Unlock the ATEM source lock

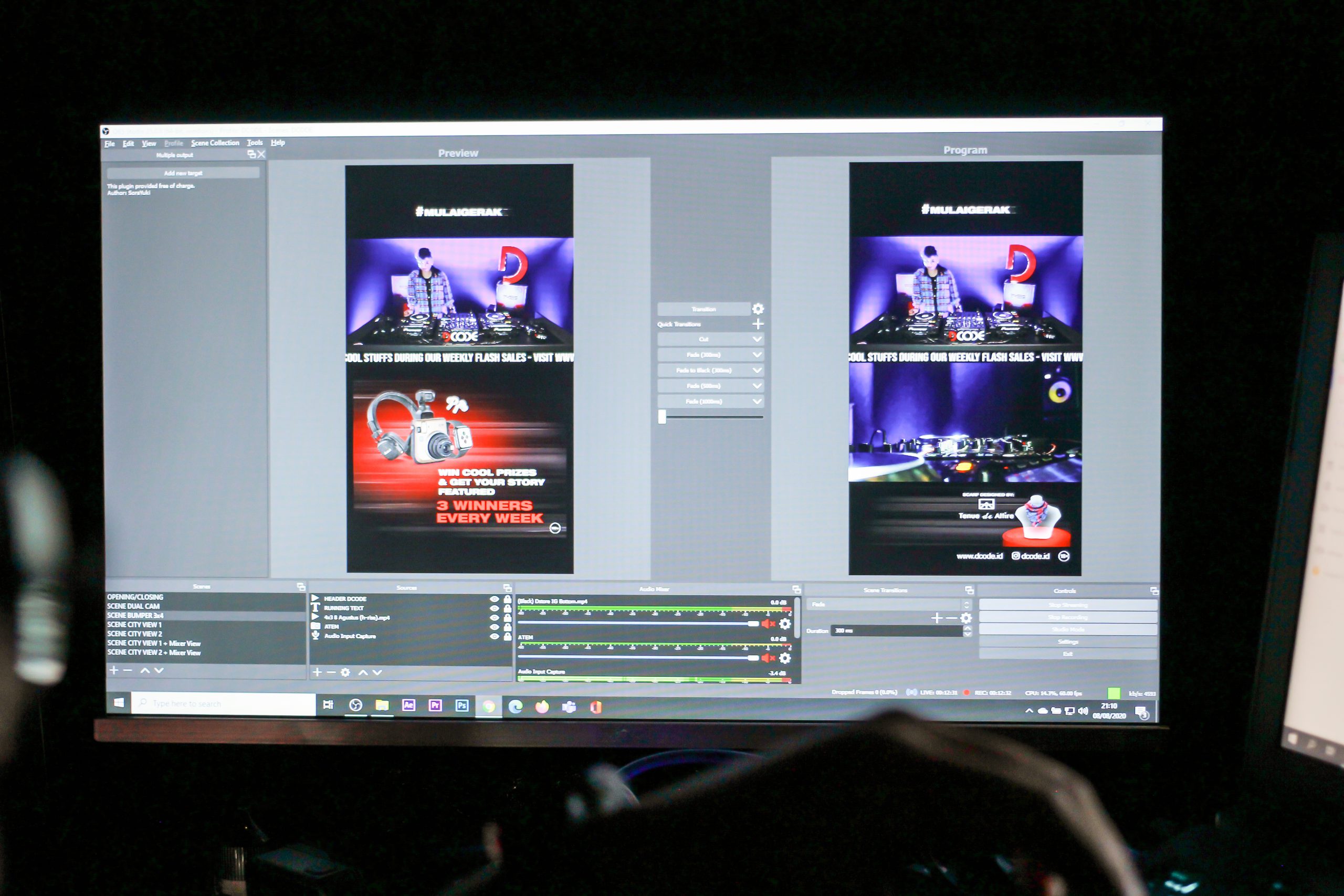pos(508,627)
